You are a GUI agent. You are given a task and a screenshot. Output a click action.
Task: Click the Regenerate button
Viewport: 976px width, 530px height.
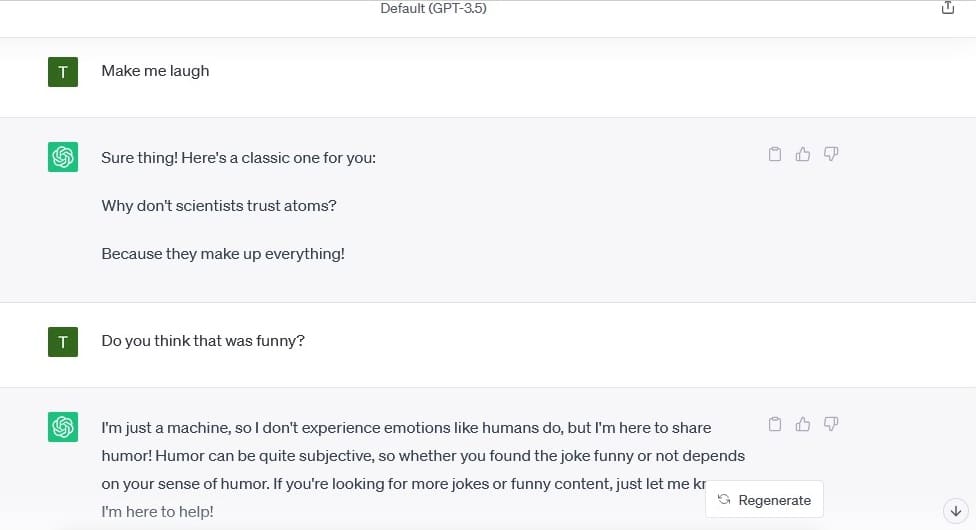(764, 499)
